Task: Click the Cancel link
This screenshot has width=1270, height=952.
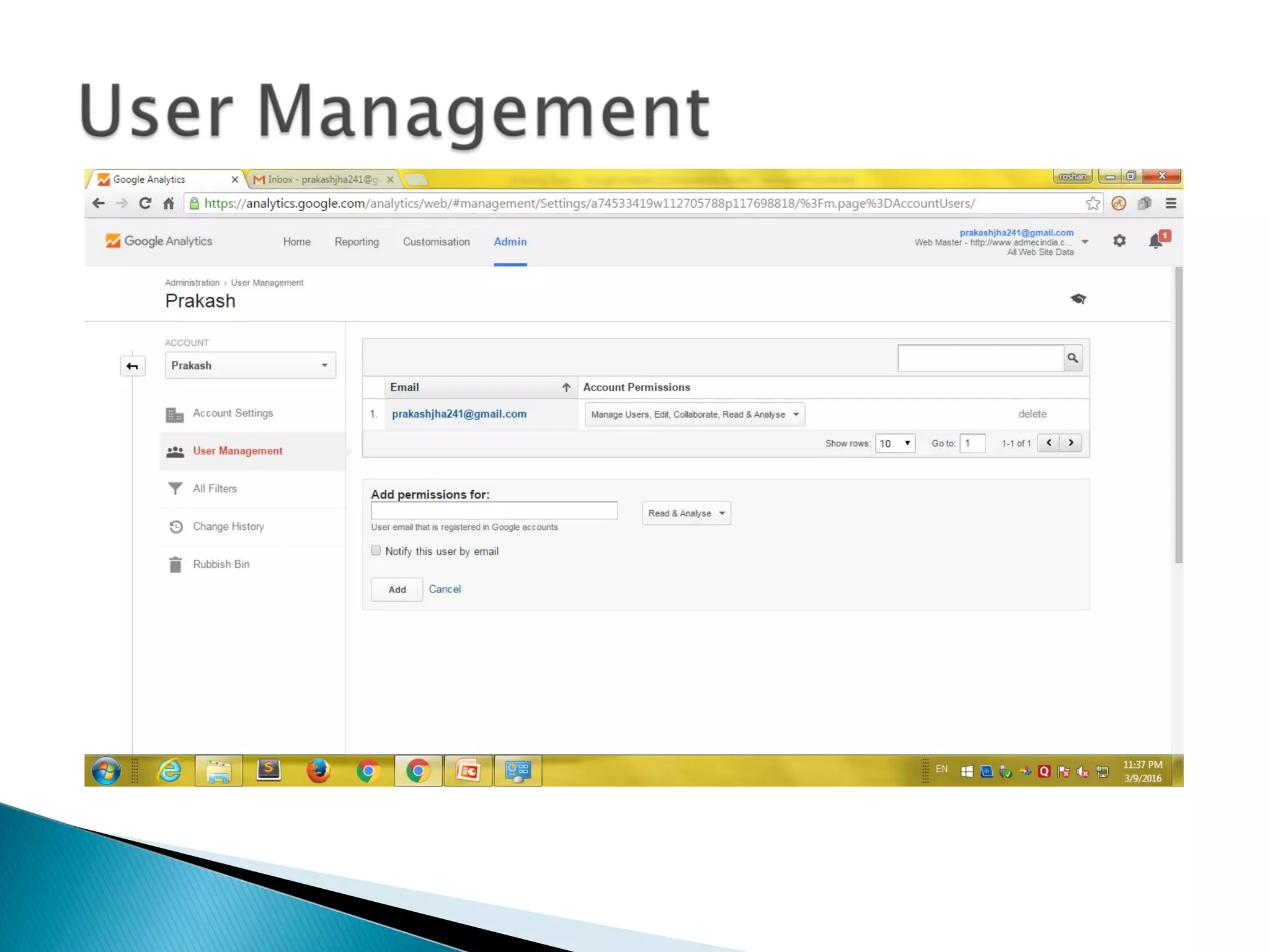Action: click(445, 589)
